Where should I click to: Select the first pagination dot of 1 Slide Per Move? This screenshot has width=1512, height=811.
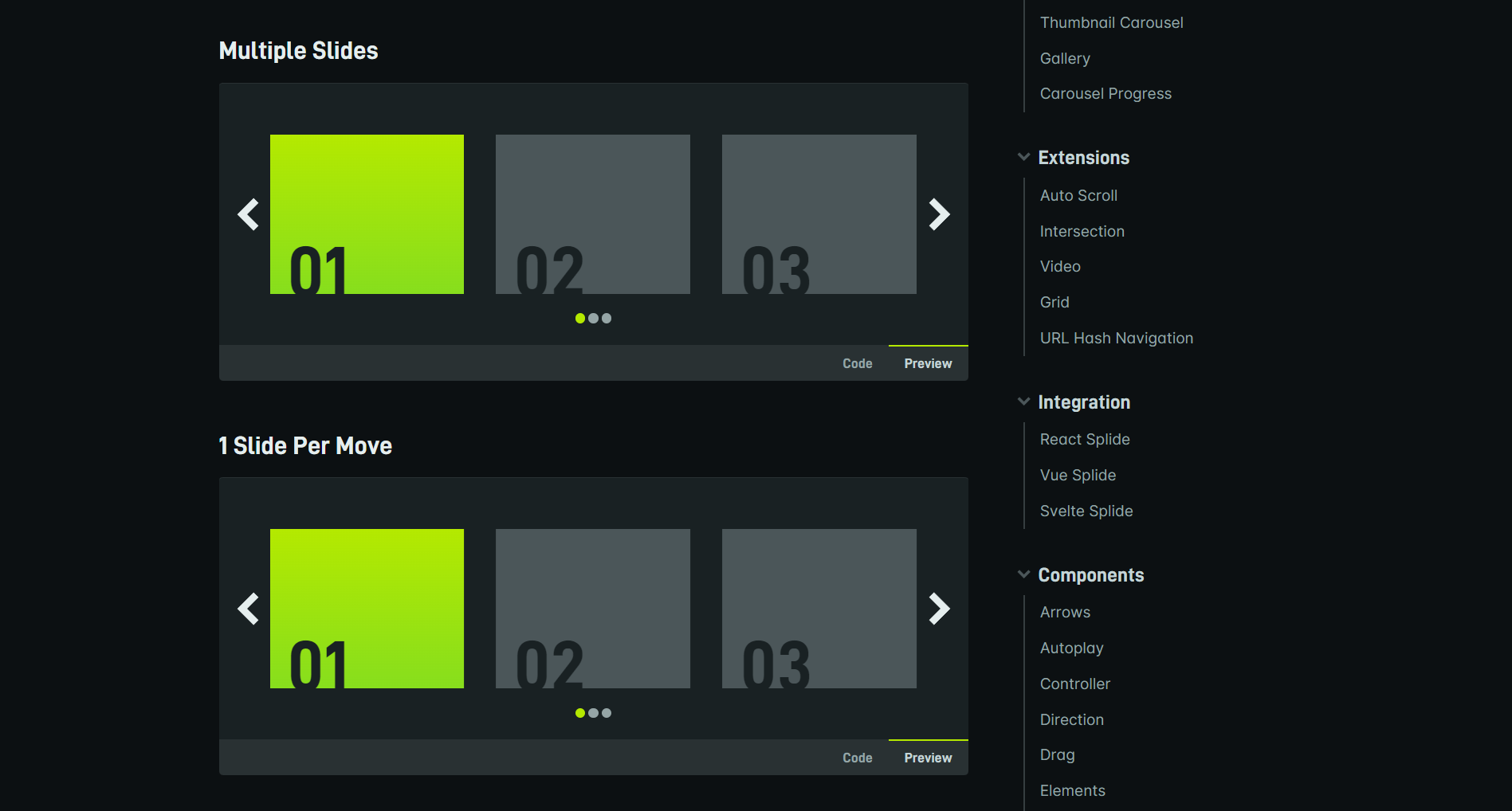pos(579,713)
